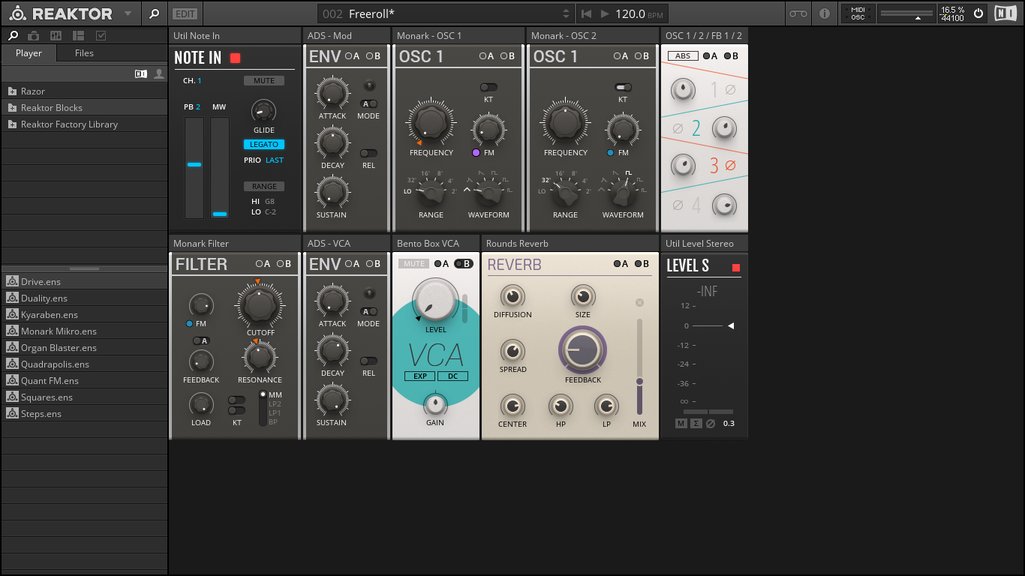Toggle the KT switch on Monark OSC 1
The height and width of the screenshot is (576, 1025).
pos(488,87)
